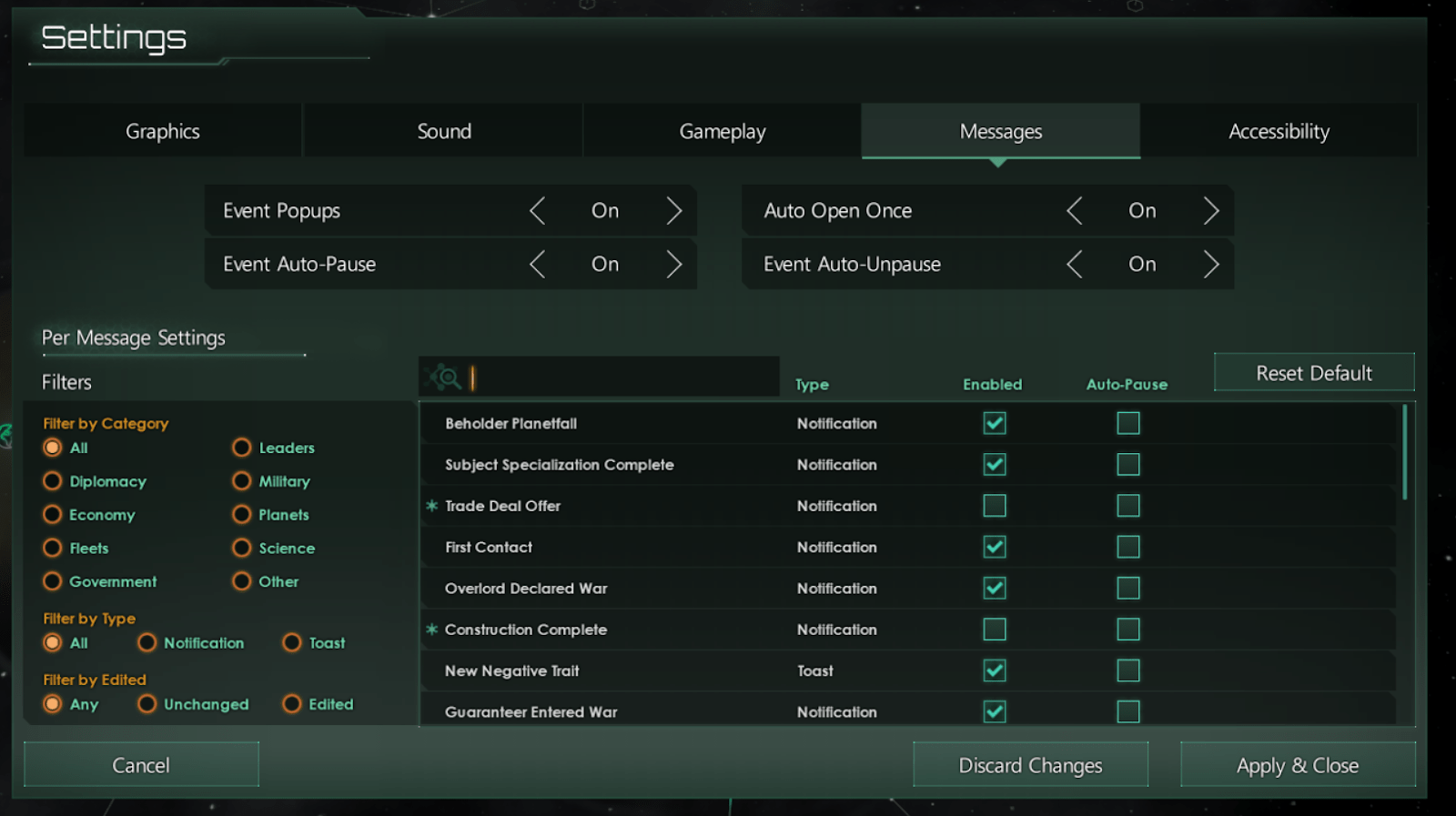Filter messages by Fleets category
Viewport: 1456px width, 816px height.
[53, 549]
